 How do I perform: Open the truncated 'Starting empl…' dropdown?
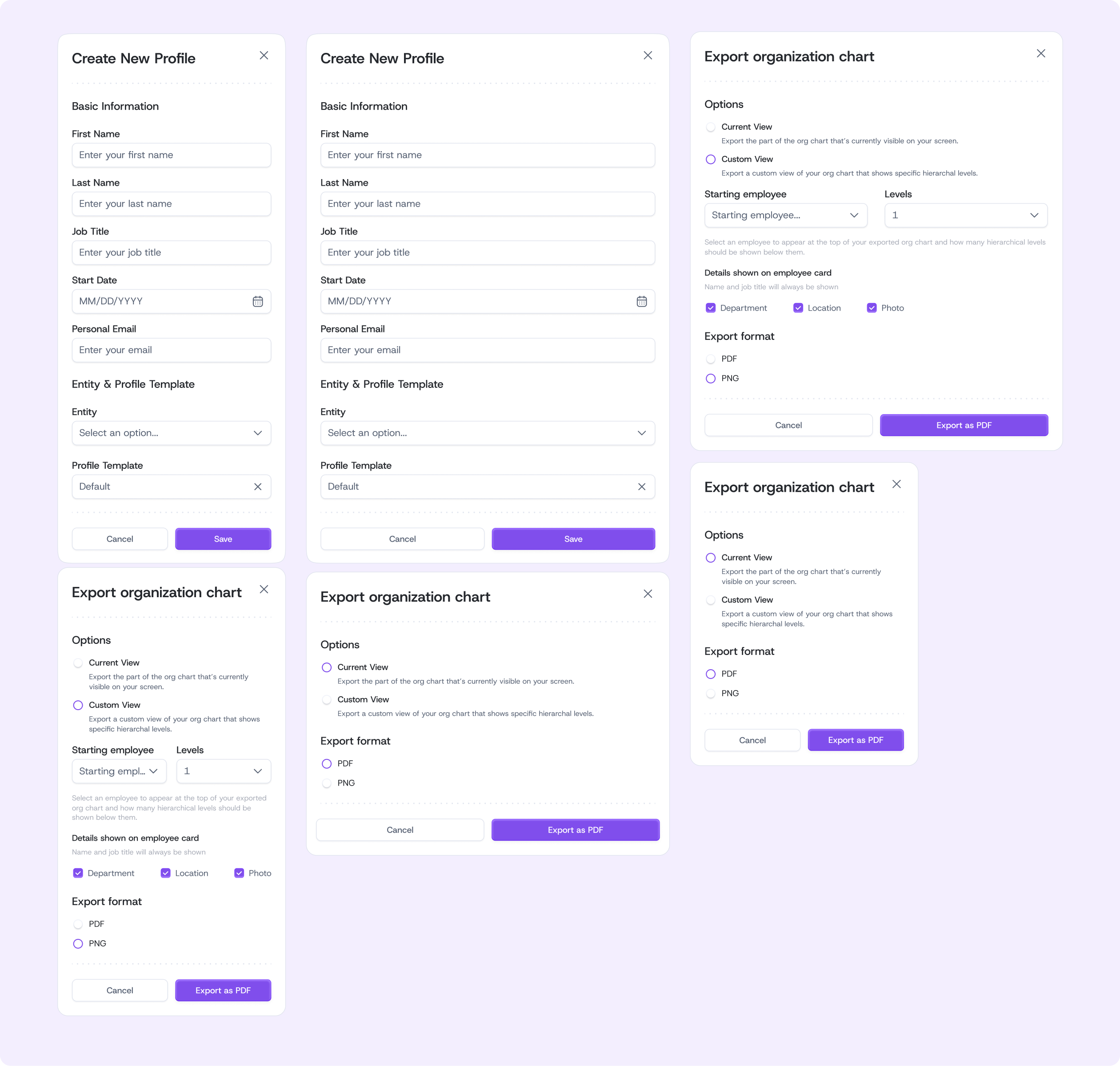[119, 771]
